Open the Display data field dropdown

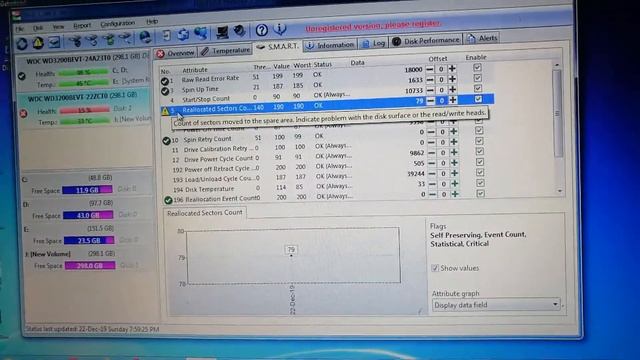(x=496, y=304)
